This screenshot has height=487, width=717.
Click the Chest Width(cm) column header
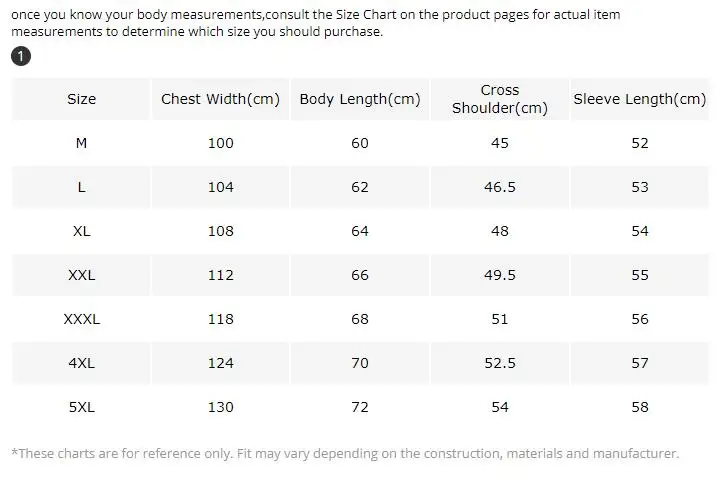tap(220, 99)
